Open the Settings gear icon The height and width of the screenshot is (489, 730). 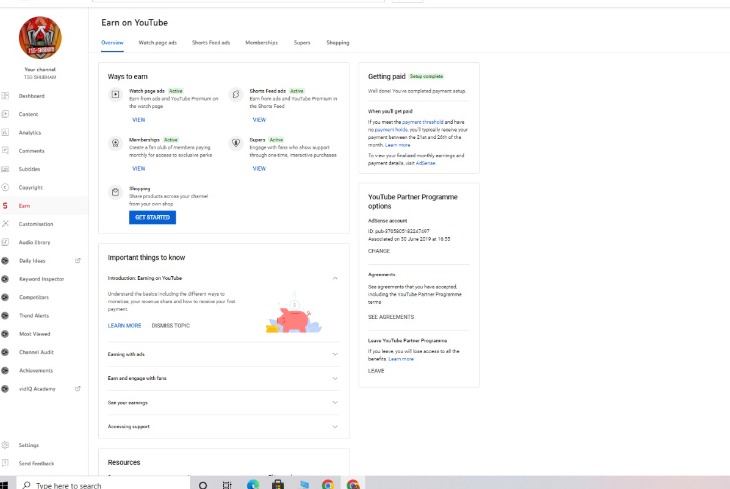click(5, 445)
